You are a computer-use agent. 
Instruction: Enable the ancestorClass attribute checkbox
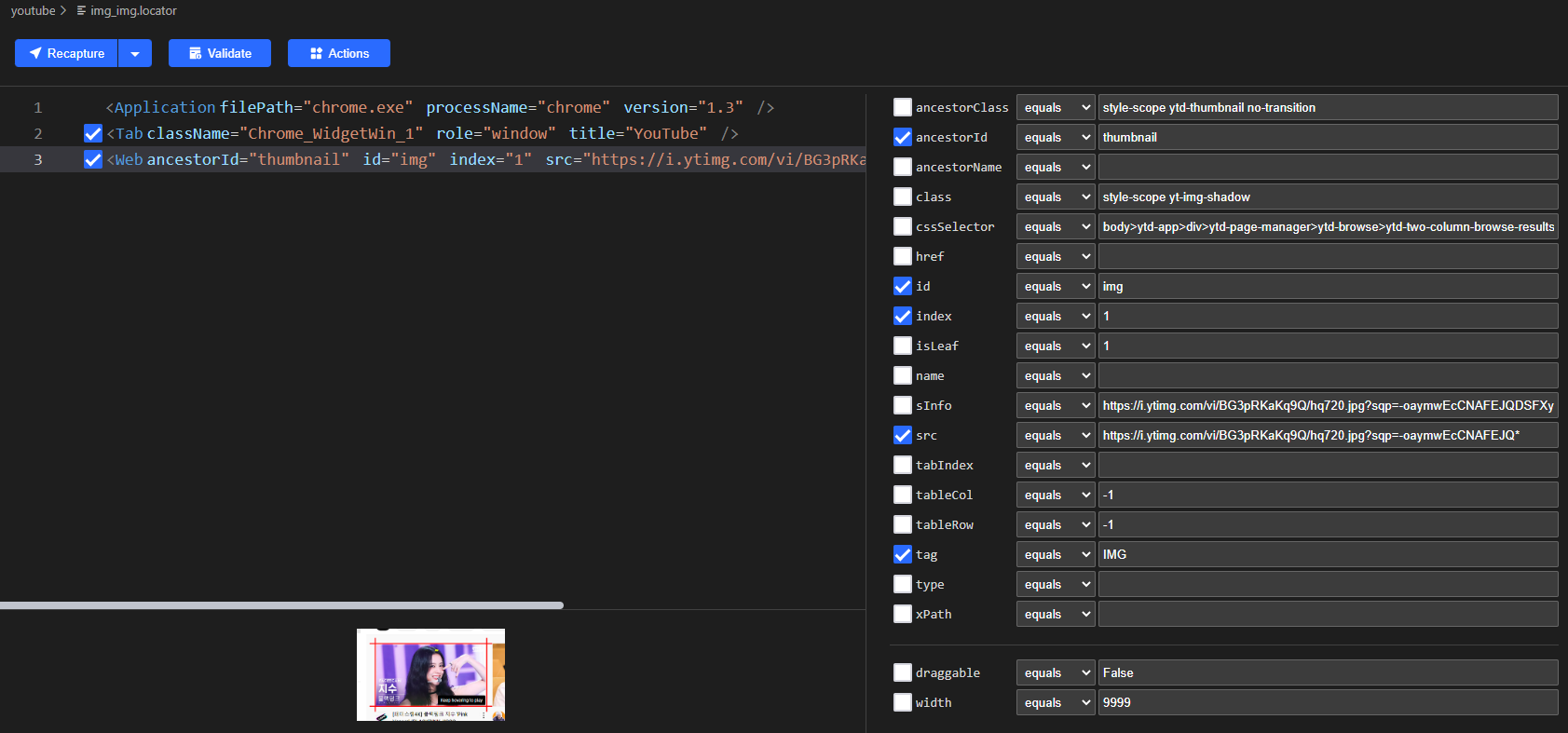902,107
